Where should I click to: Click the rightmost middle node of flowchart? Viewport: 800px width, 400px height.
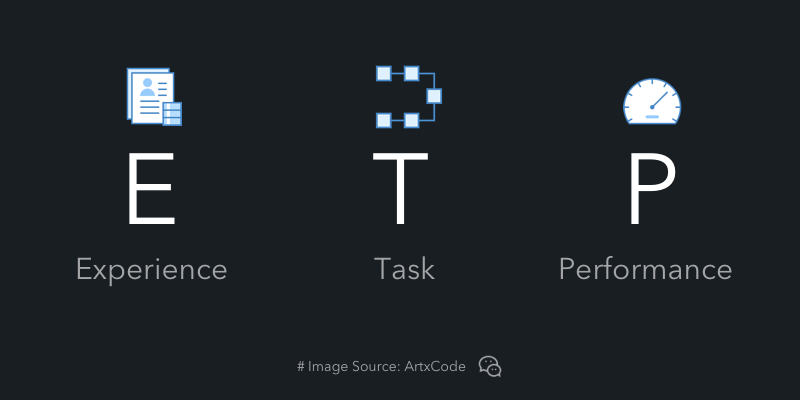tap(434, 96)
